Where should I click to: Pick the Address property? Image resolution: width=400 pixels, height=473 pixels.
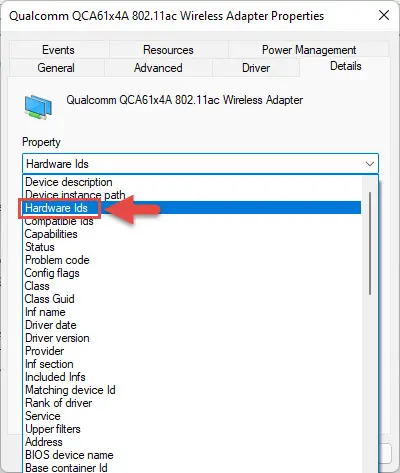click(x=193, y=442)
